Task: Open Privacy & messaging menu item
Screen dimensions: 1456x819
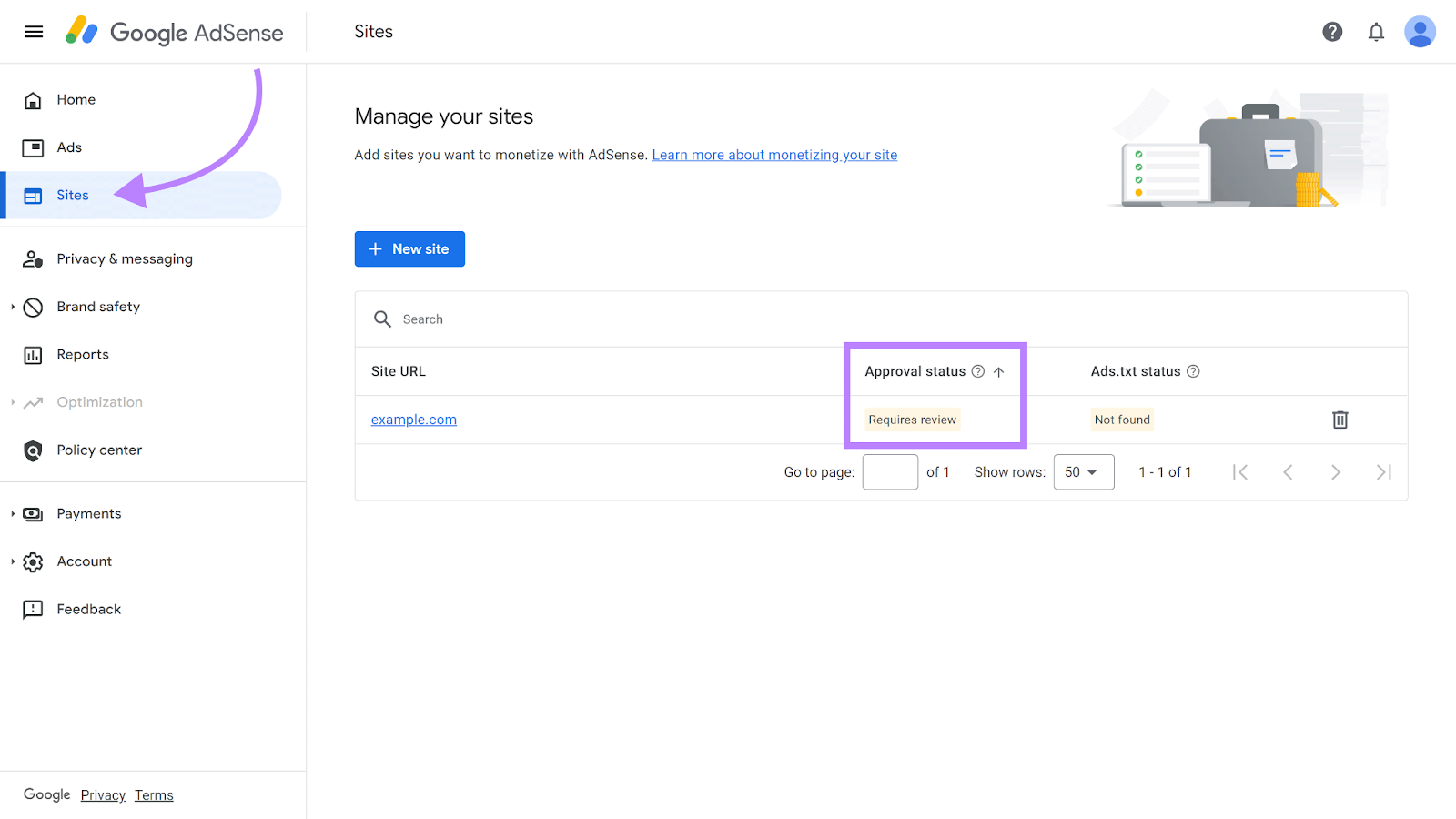Action: pyautogui.click(x=125, y=258)
